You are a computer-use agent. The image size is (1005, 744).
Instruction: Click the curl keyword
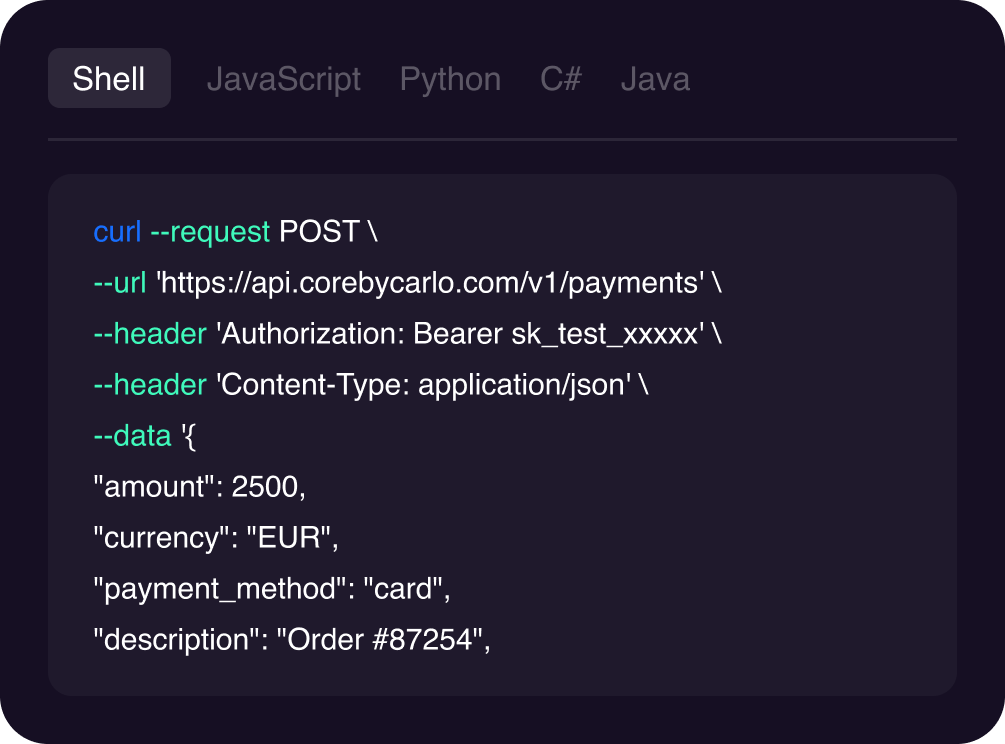click(117, 231)
